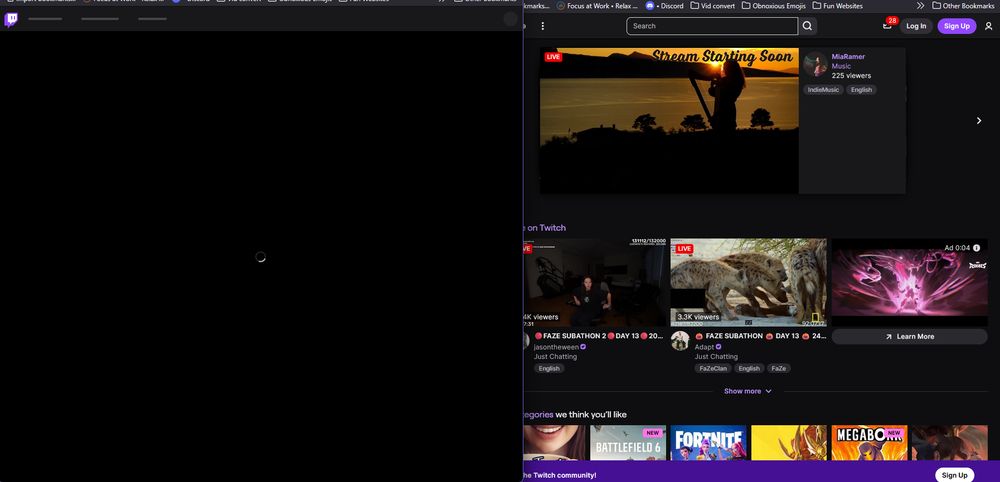The image size is (1000, 482).
Task: Click the verified badge next to Adapt
Action: [x=719, y=347]
